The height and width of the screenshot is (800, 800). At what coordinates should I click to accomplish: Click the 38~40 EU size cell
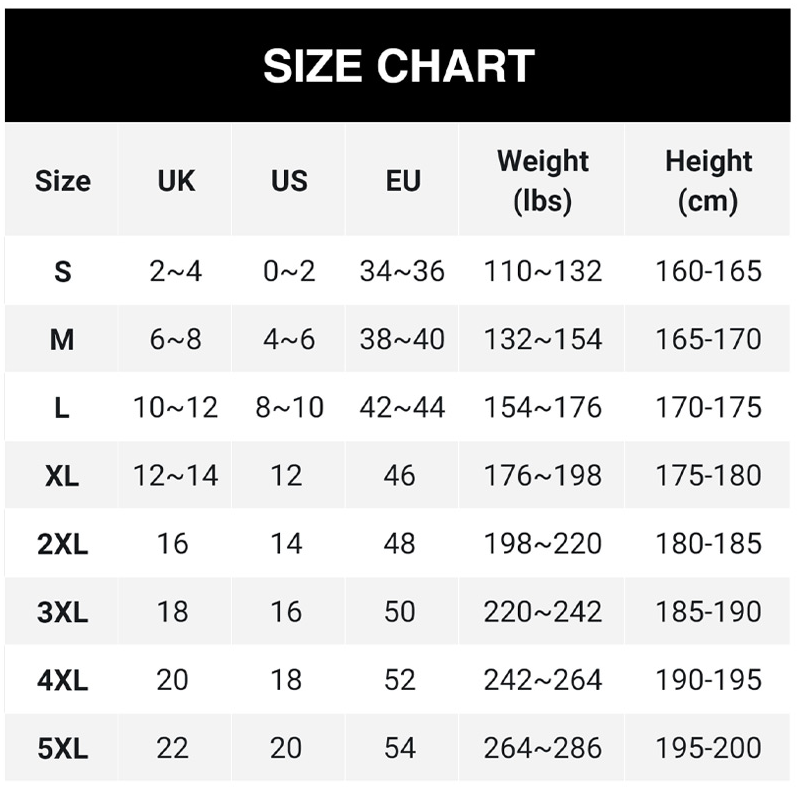[x=402, y=339]
